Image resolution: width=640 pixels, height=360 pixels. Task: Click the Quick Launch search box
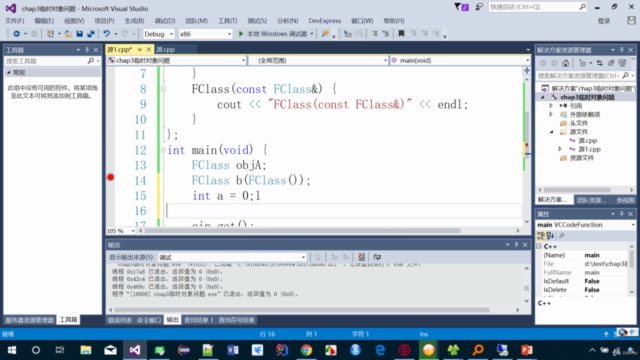538,7
